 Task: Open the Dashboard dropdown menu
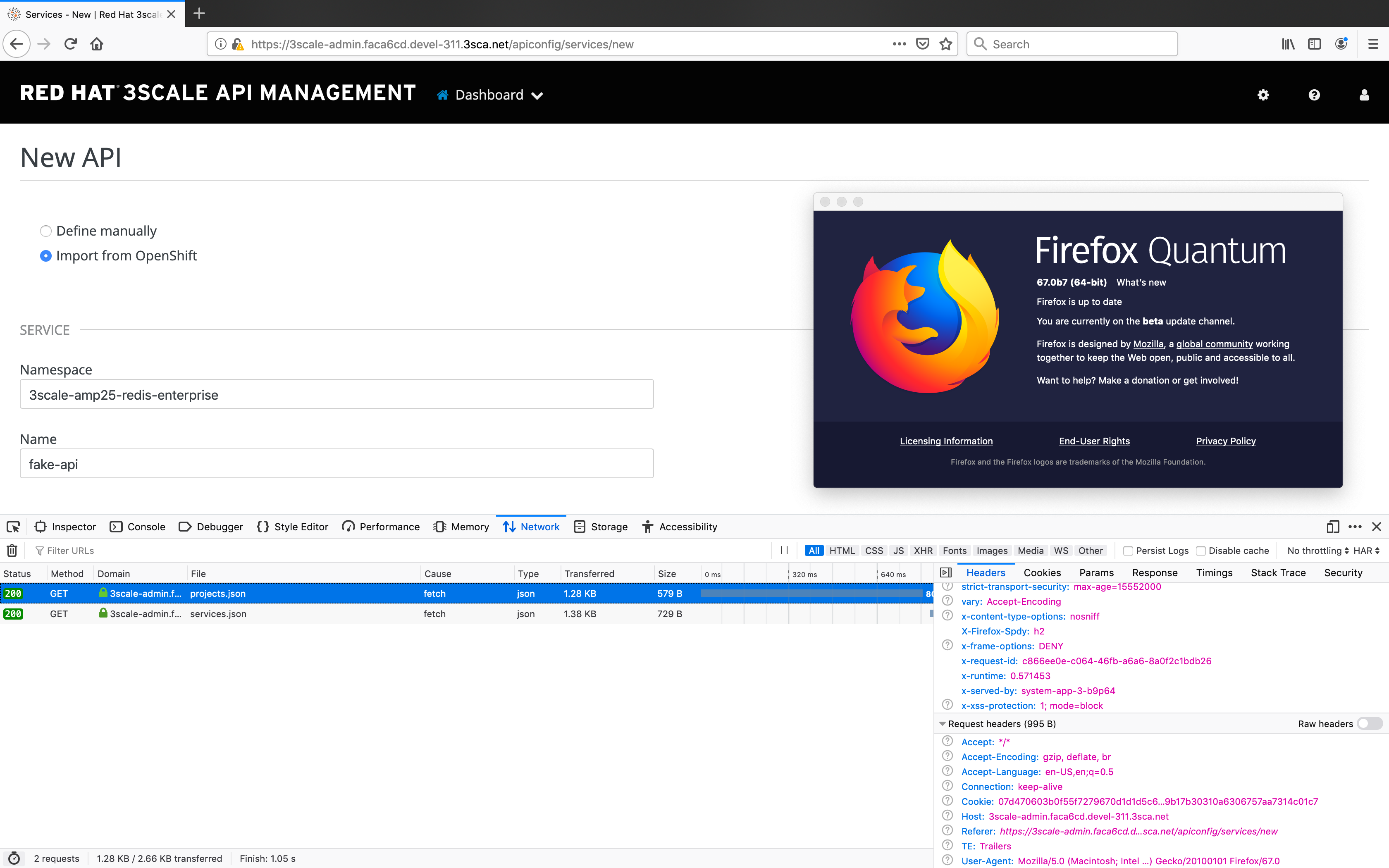pyautogui.click(x=489, y=95)
